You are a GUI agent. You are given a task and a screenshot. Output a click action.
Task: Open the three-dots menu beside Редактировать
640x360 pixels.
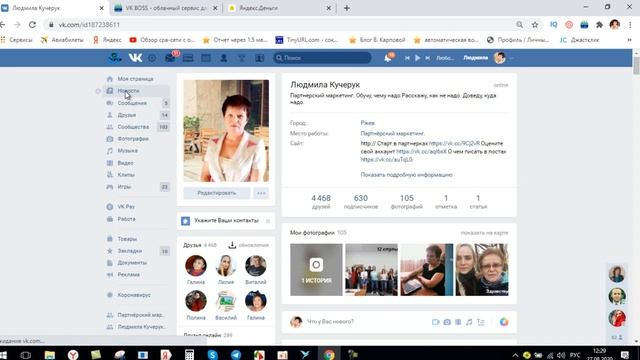(261, 193)
